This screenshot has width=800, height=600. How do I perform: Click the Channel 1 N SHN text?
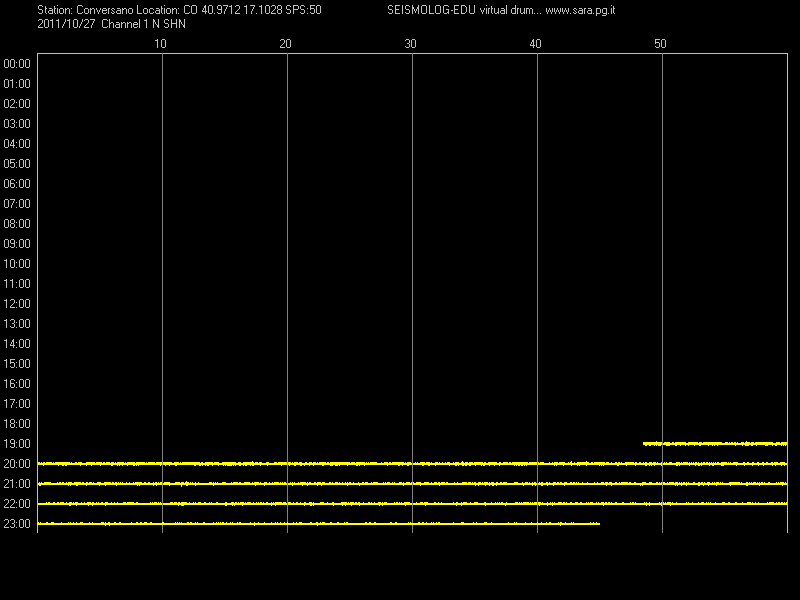143,24
